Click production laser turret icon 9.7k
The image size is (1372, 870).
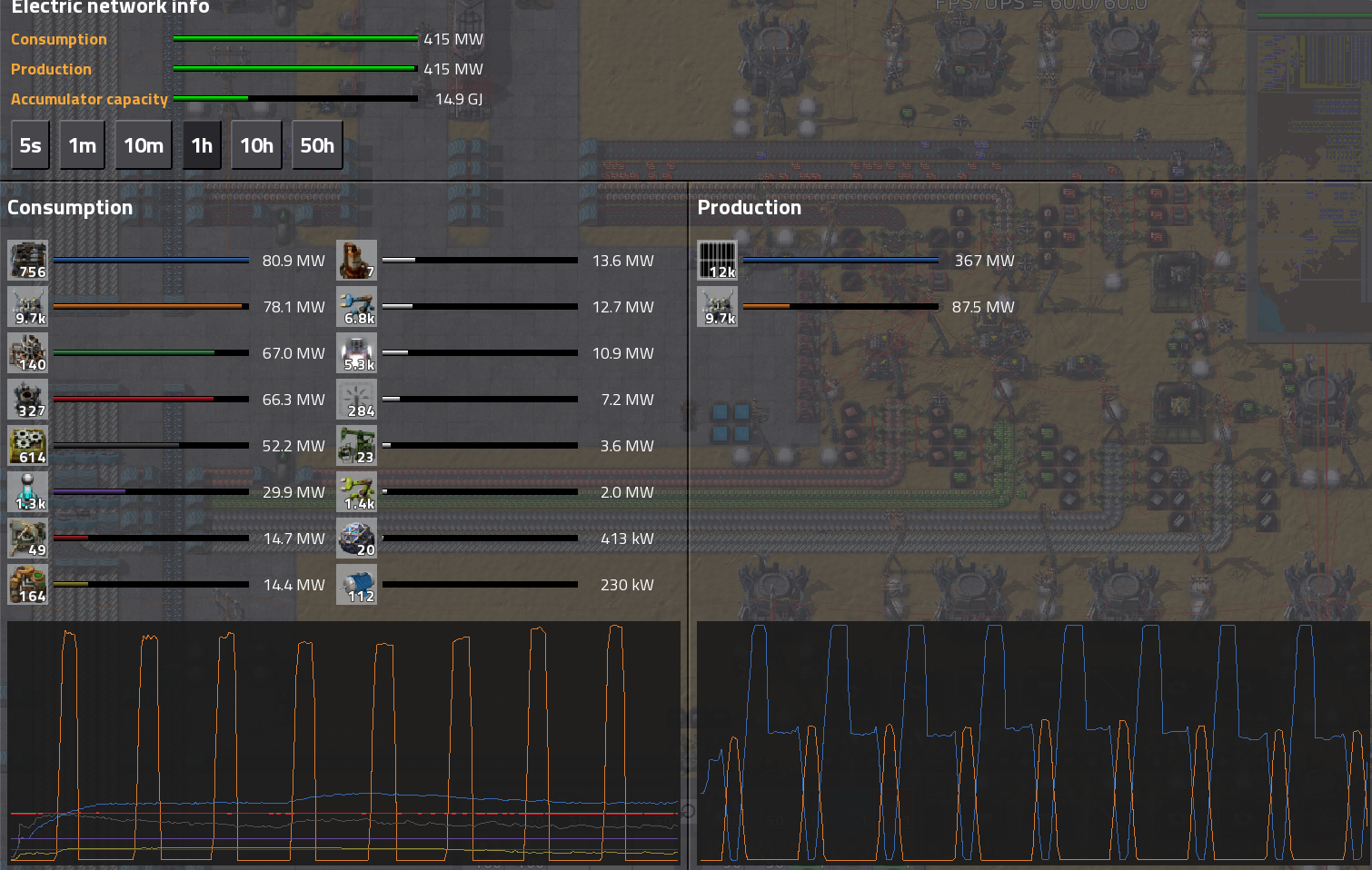pyautogui.click(x=718, y=307)
